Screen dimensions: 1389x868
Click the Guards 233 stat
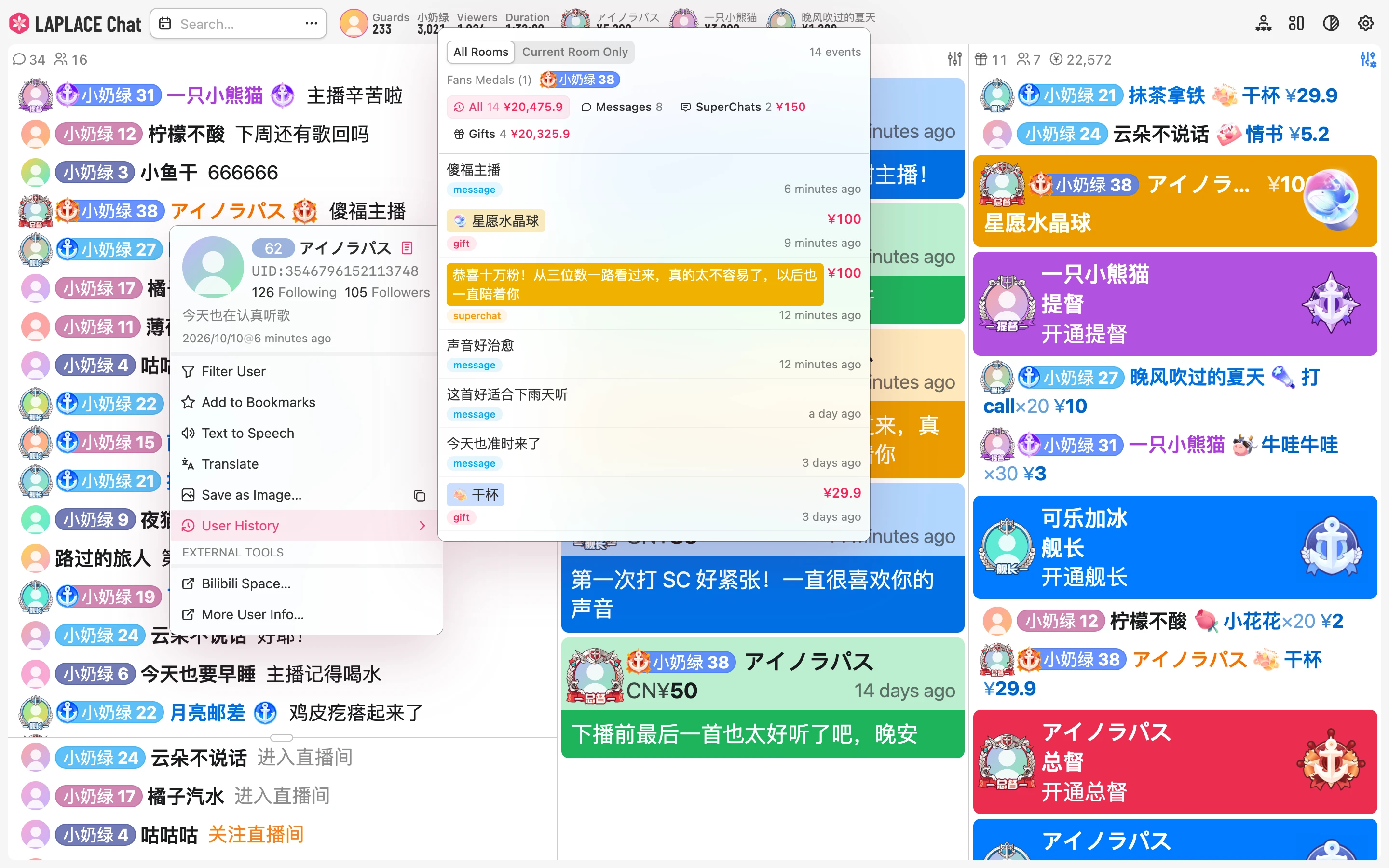point(390,24)
